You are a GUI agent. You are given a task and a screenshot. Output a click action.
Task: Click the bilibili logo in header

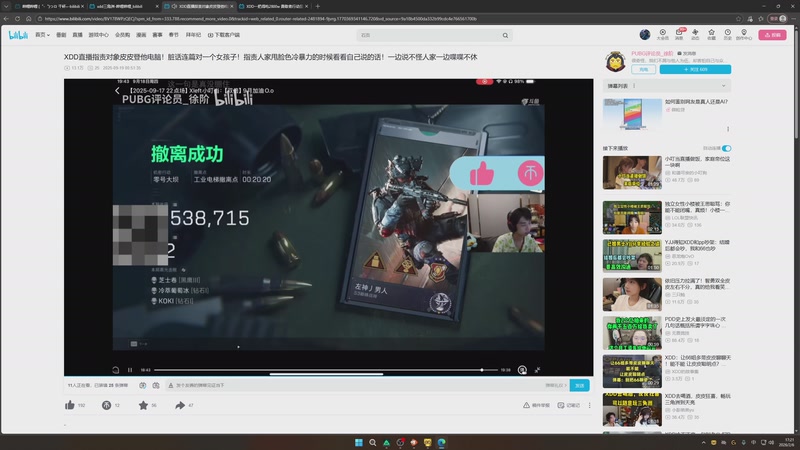coord(18,35)
